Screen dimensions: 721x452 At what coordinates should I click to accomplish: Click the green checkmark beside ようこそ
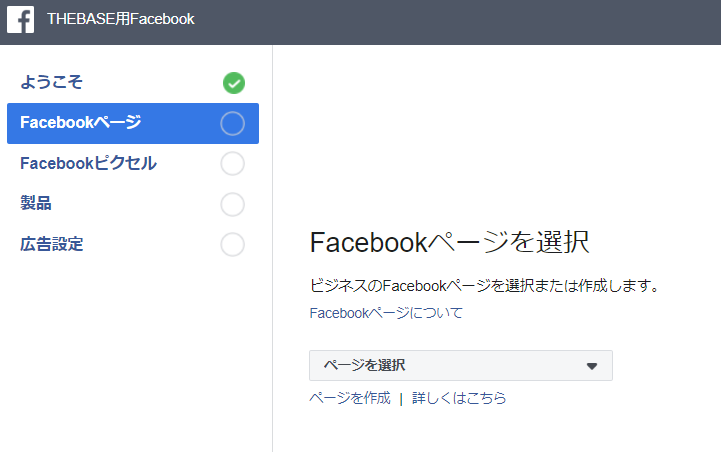point(234,83)
